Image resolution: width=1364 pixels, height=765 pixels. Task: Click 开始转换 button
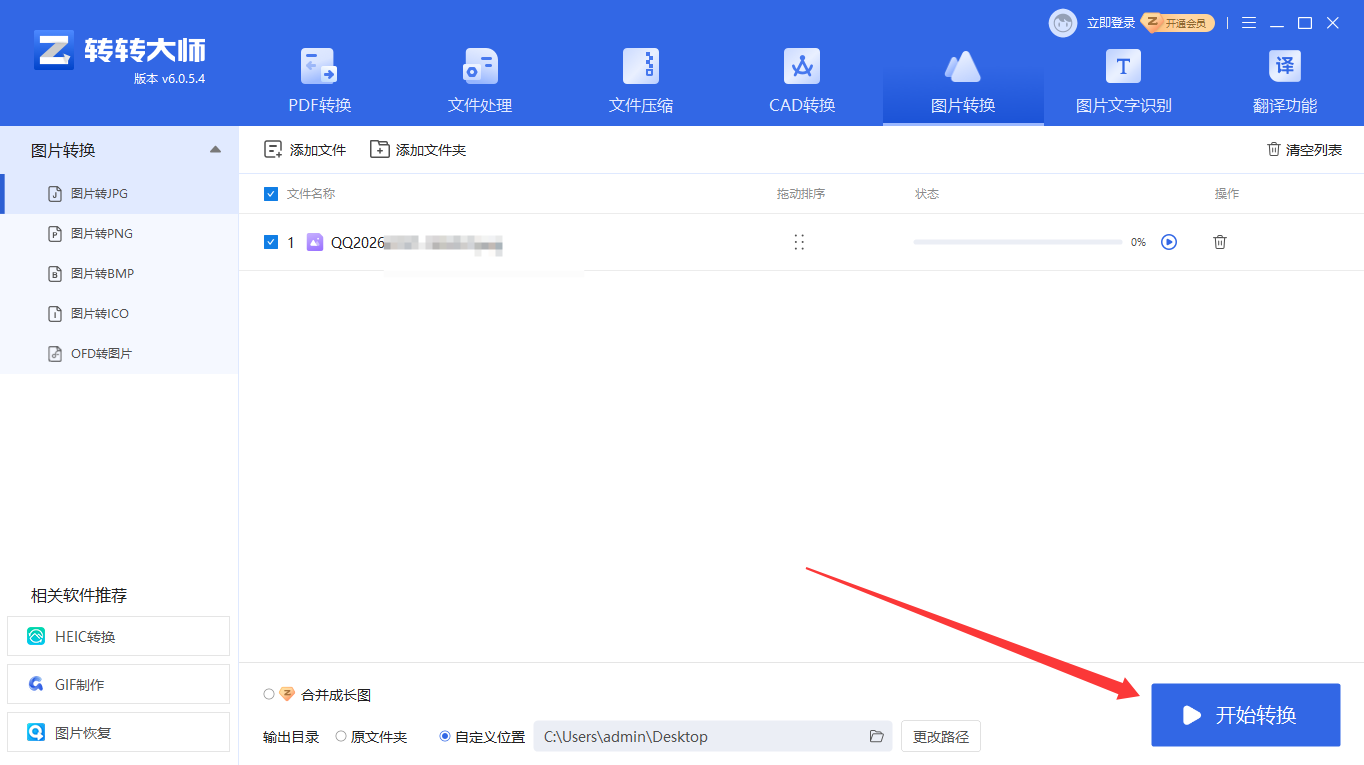pos(1245,715)
